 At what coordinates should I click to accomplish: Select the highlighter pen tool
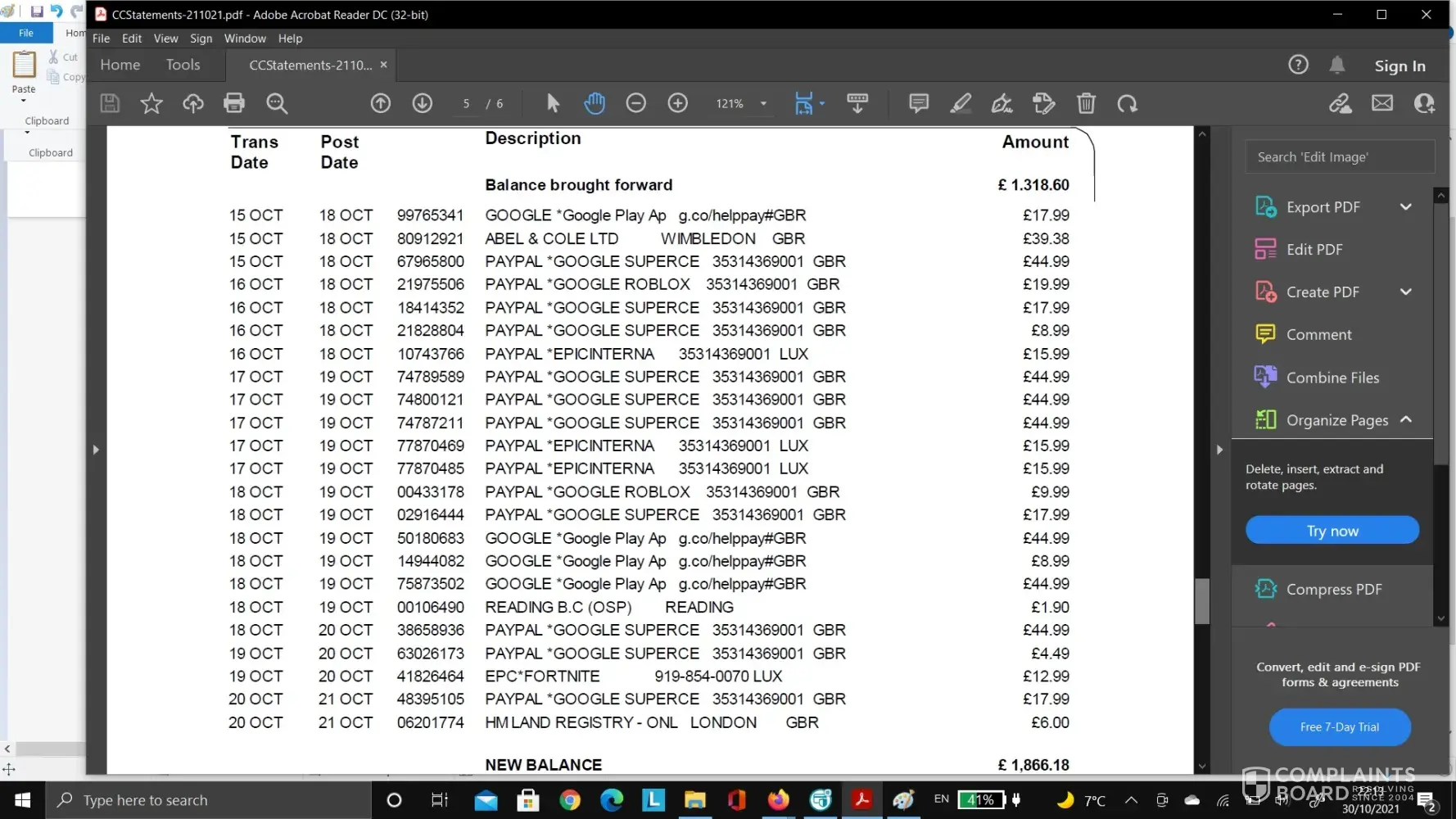(x=961, y=103)
